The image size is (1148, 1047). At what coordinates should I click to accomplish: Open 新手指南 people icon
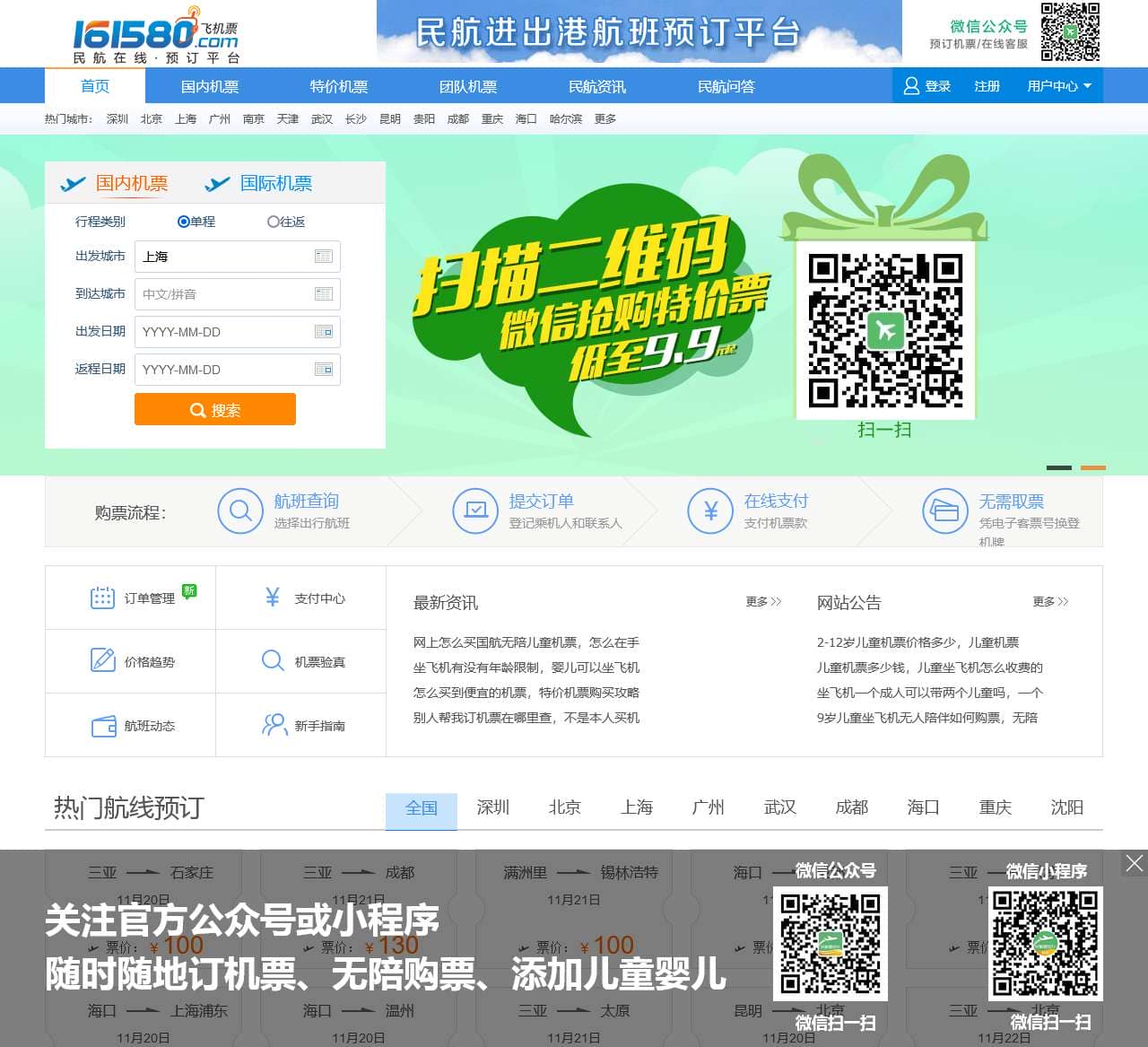[x=274, y=725]
